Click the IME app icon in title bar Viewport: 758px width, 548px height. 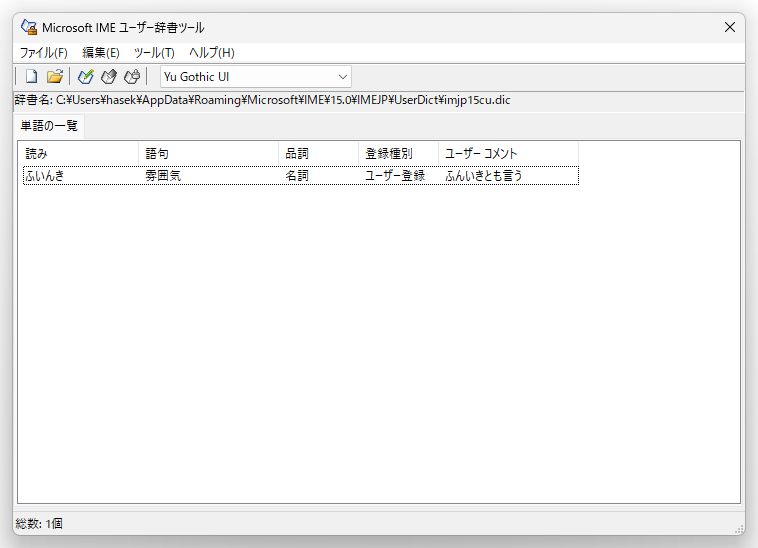[x=29, y=28]
